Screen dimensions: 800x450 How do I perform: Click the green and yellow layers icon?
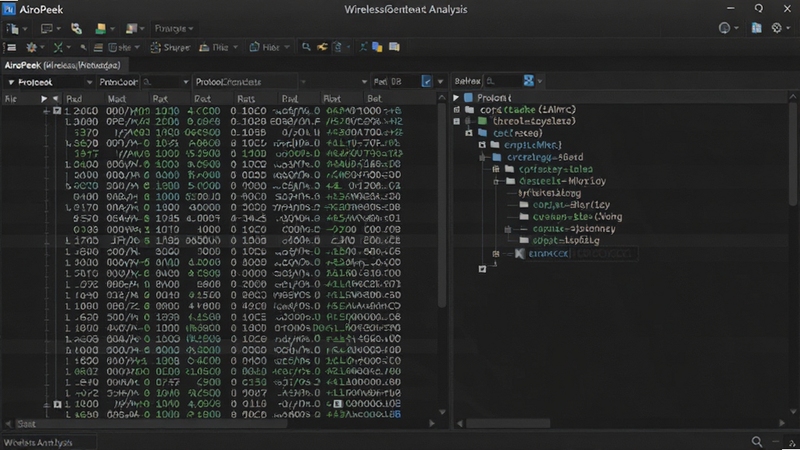[x=101, y=29]
